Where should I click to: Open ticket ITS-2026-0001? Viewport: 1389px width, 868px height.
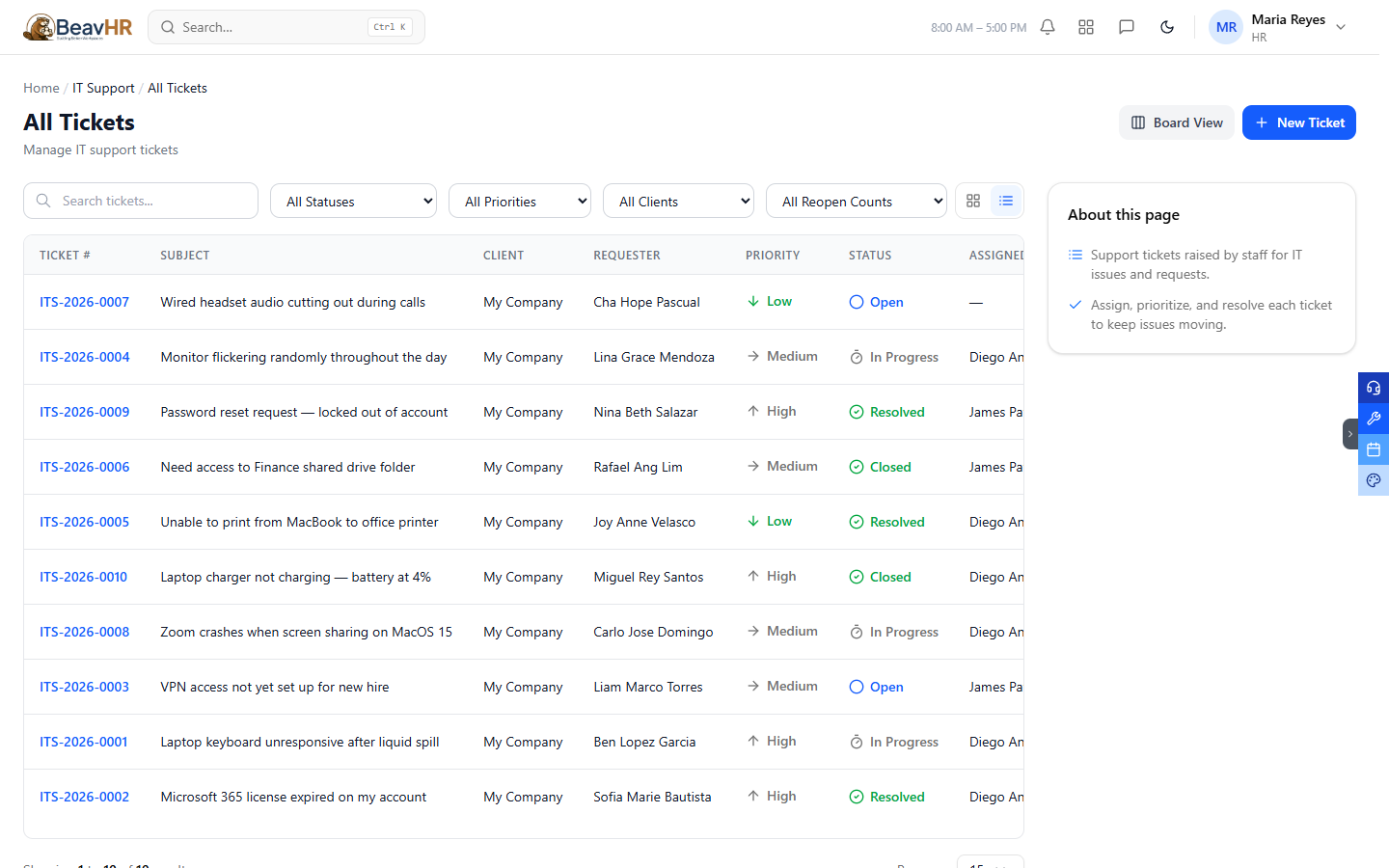[83, 742]
